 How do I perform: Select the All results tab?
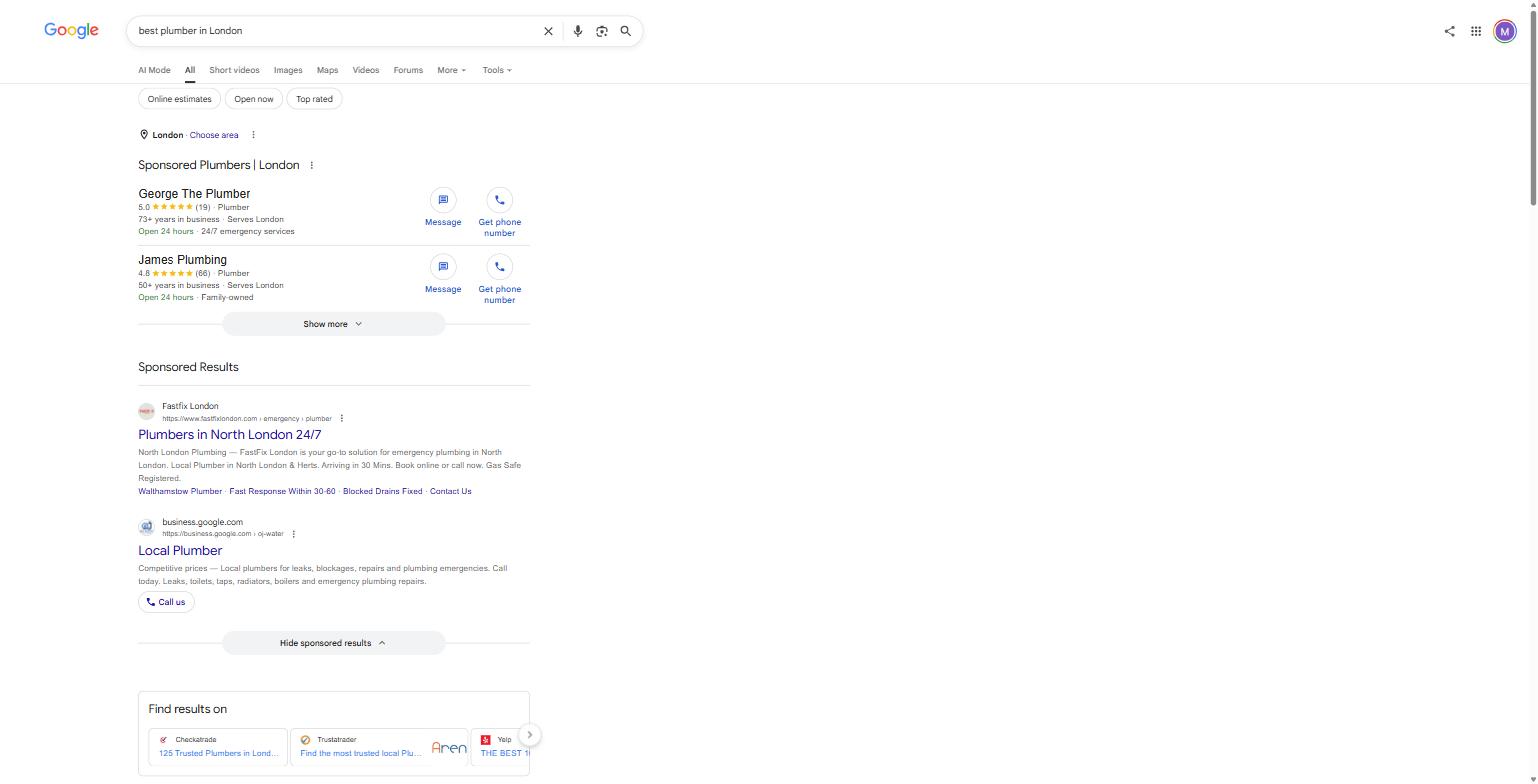tap(189, 70)
